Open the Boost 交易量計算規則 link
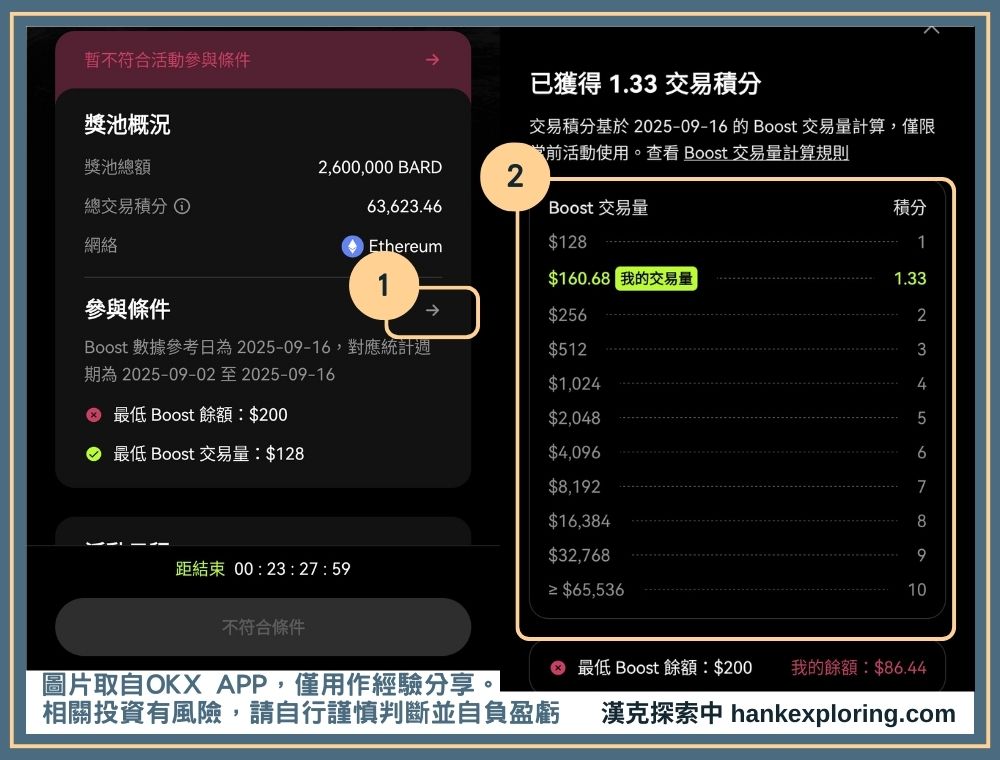This screenshot has width=1000, height=760. coord(766,153)
